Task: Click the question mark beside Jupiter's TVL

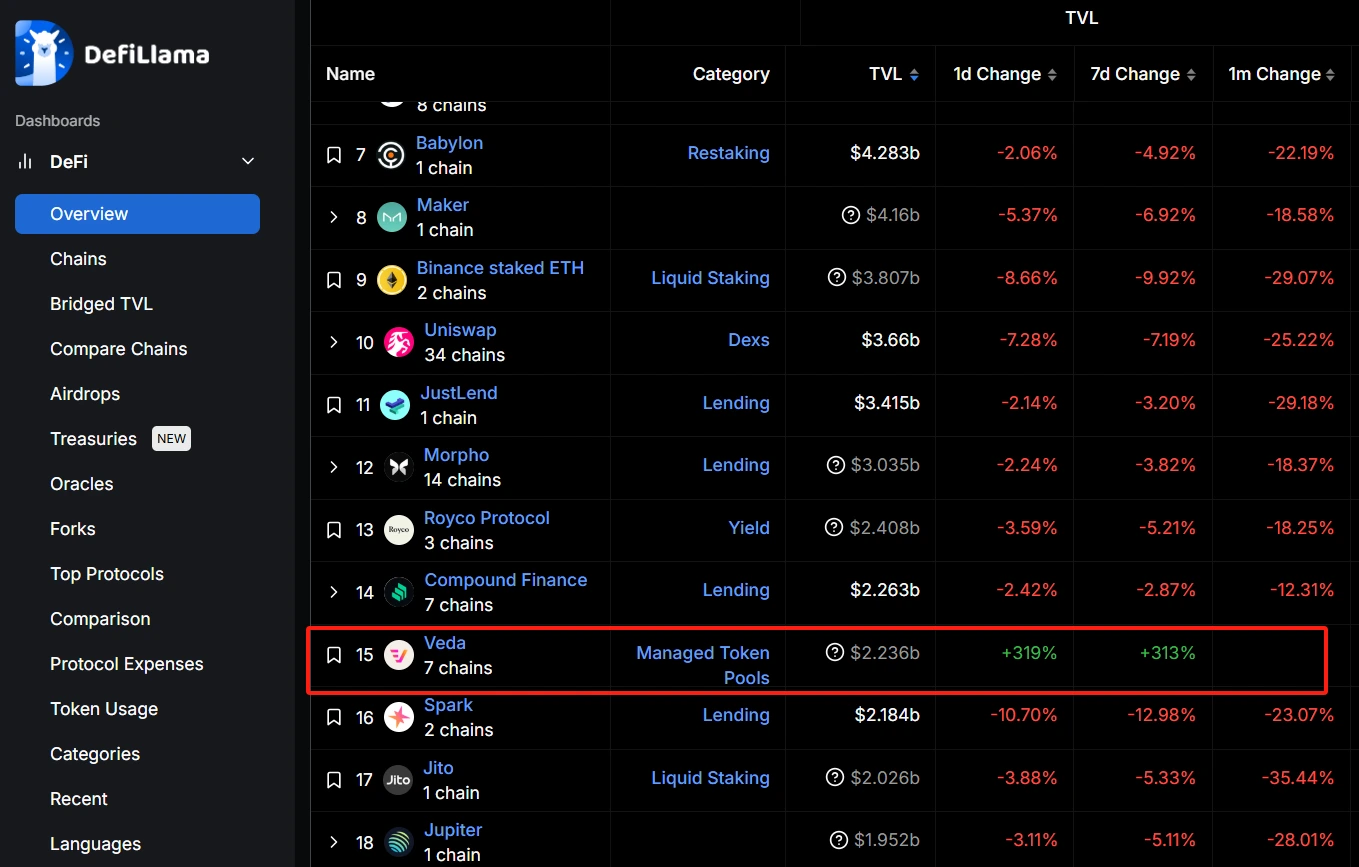Action: pyautogui.click(x=839, y=840)
